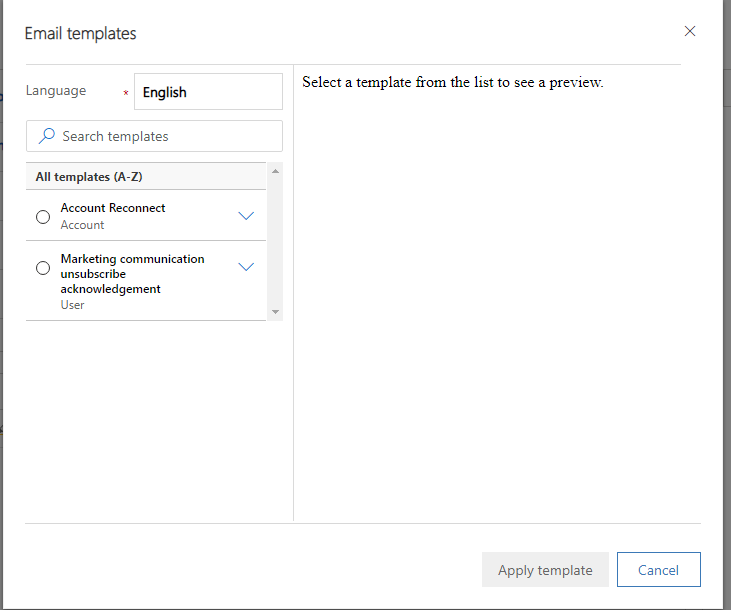Focus the Search templates field
Image resolution: width=731 pixels, height=610 pixels.
pos(154,136)
